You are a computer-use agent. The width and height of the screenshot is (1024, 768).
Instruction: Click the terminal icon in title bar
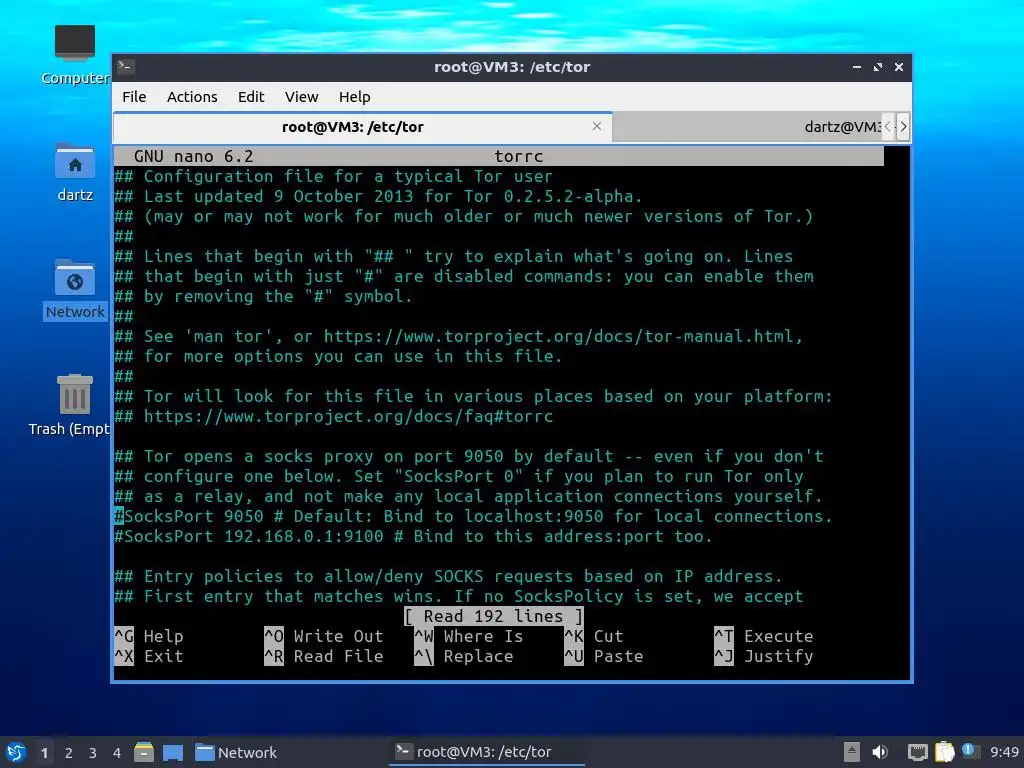click(x=126, y=66)
